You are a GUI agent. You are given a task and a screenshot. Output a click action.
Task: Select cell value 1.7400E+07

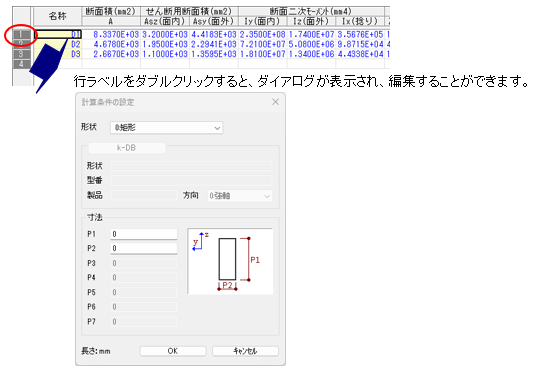point(311,34)
